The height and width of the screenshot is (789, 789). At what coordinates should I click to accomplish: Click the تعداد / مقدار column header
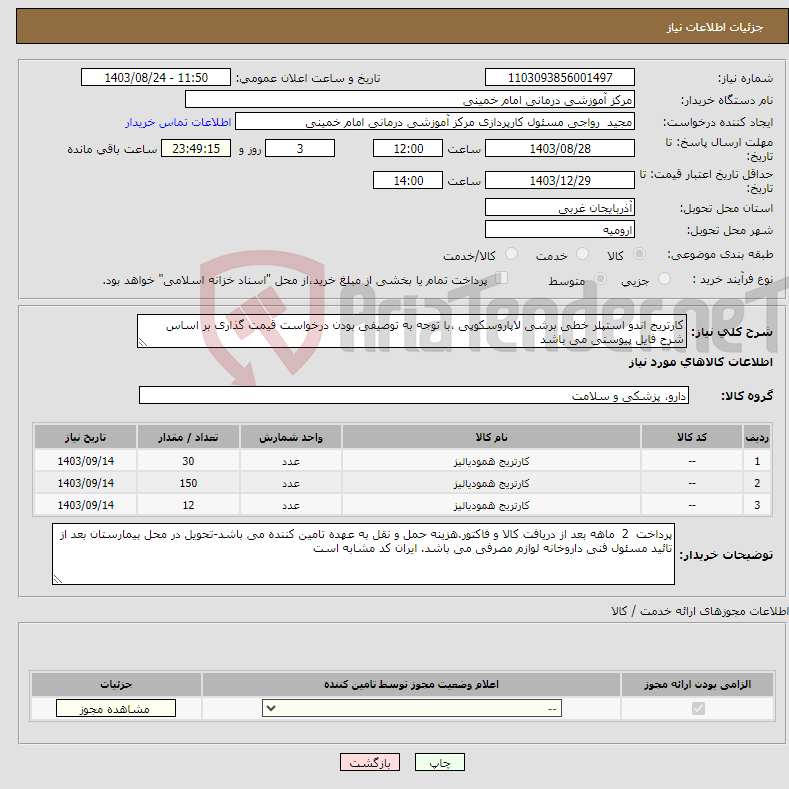tap(188, 437)
